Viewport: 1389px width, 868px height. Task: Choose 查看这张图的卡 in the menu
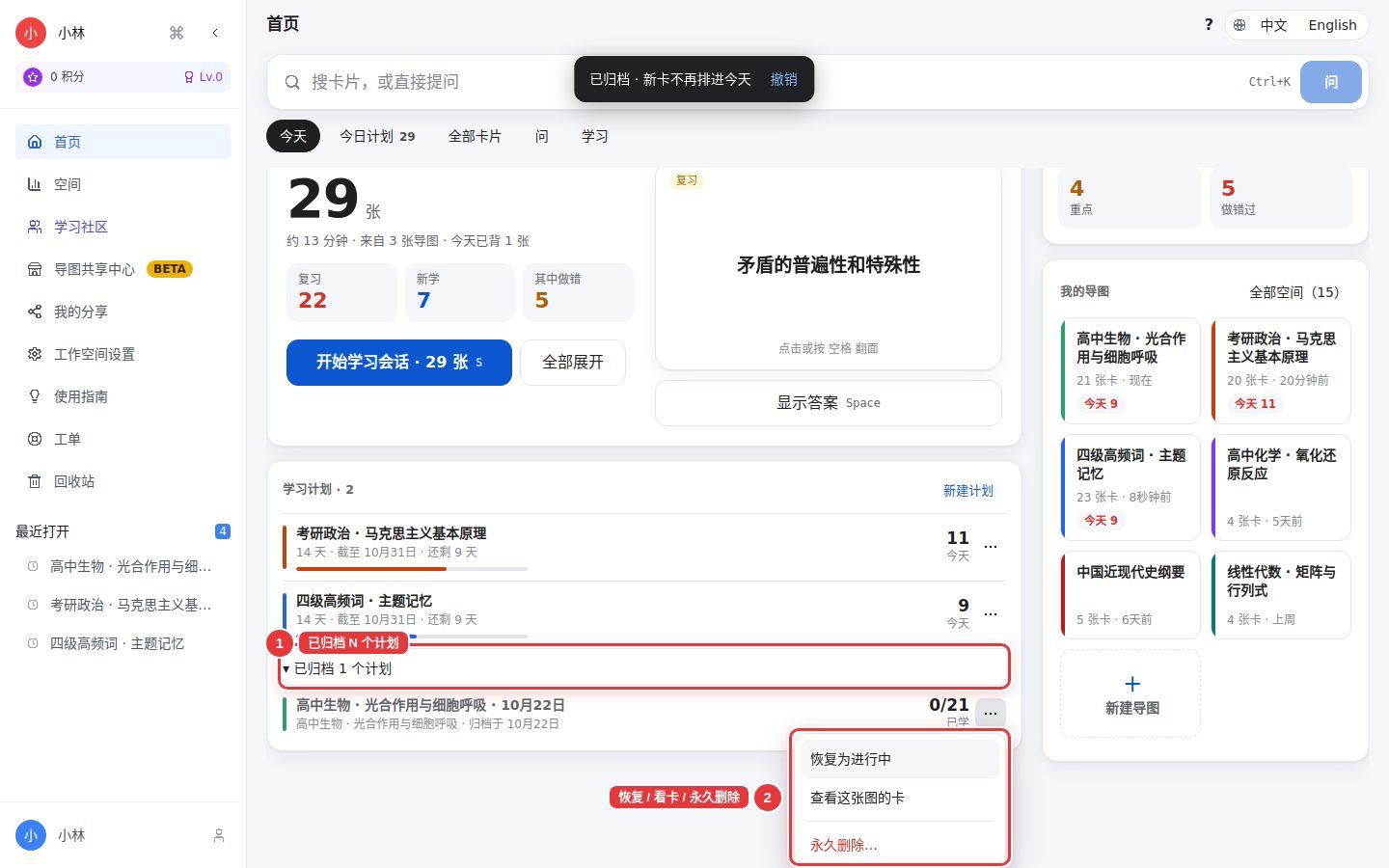pos(899,798)
